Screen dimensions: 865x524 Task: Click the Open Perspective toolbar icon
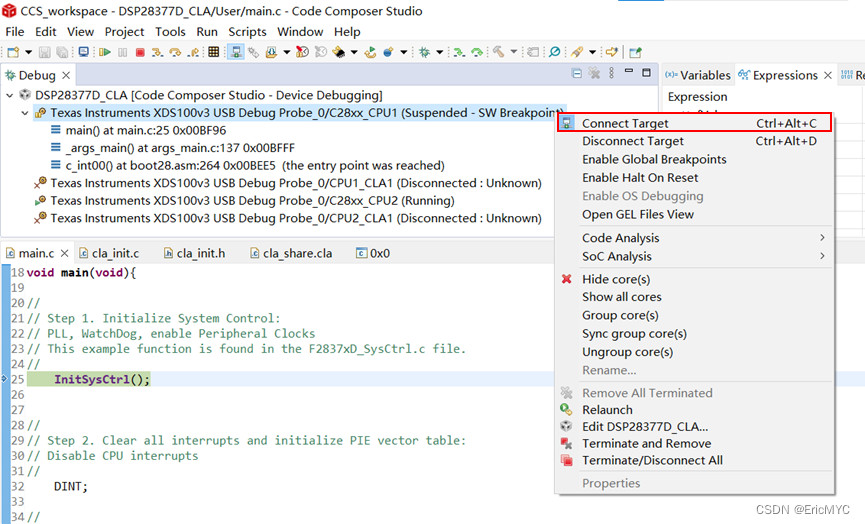coord(635,52)
